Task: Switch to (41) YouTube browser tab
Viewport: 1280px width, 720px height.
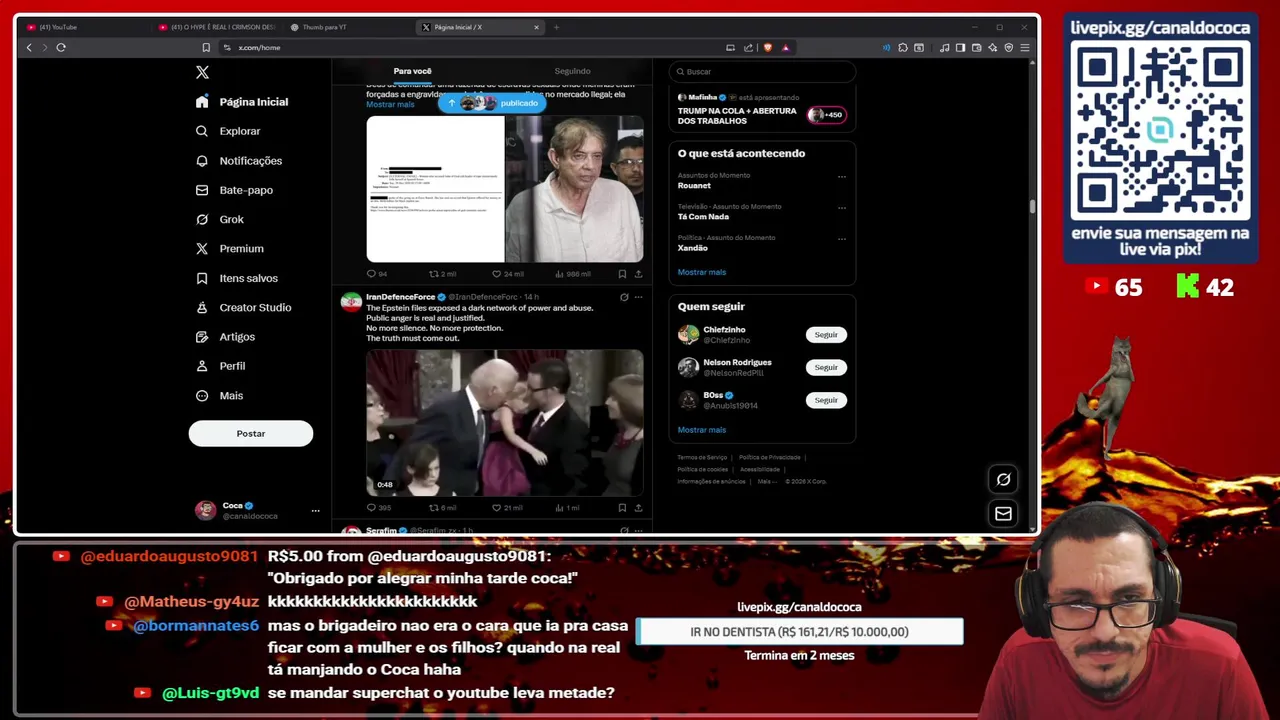Action: 84,27
